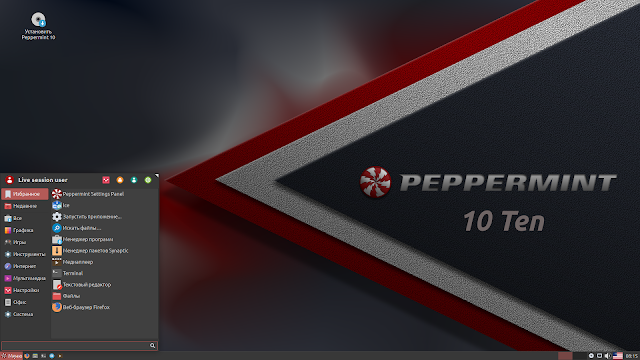Image resolution: width=640 pixels, height=360 pixels.
Task: Click the panel clock
Action: 631,356
